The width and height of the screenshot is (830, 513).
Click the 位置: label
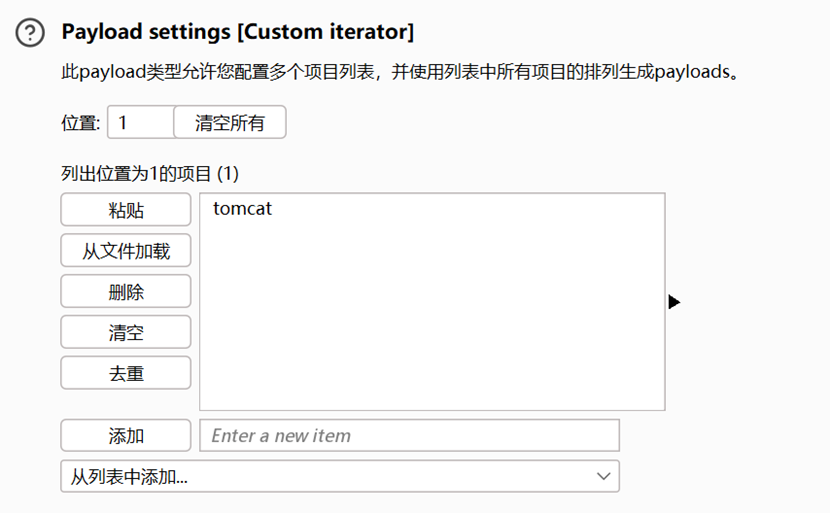coord(80,123)
